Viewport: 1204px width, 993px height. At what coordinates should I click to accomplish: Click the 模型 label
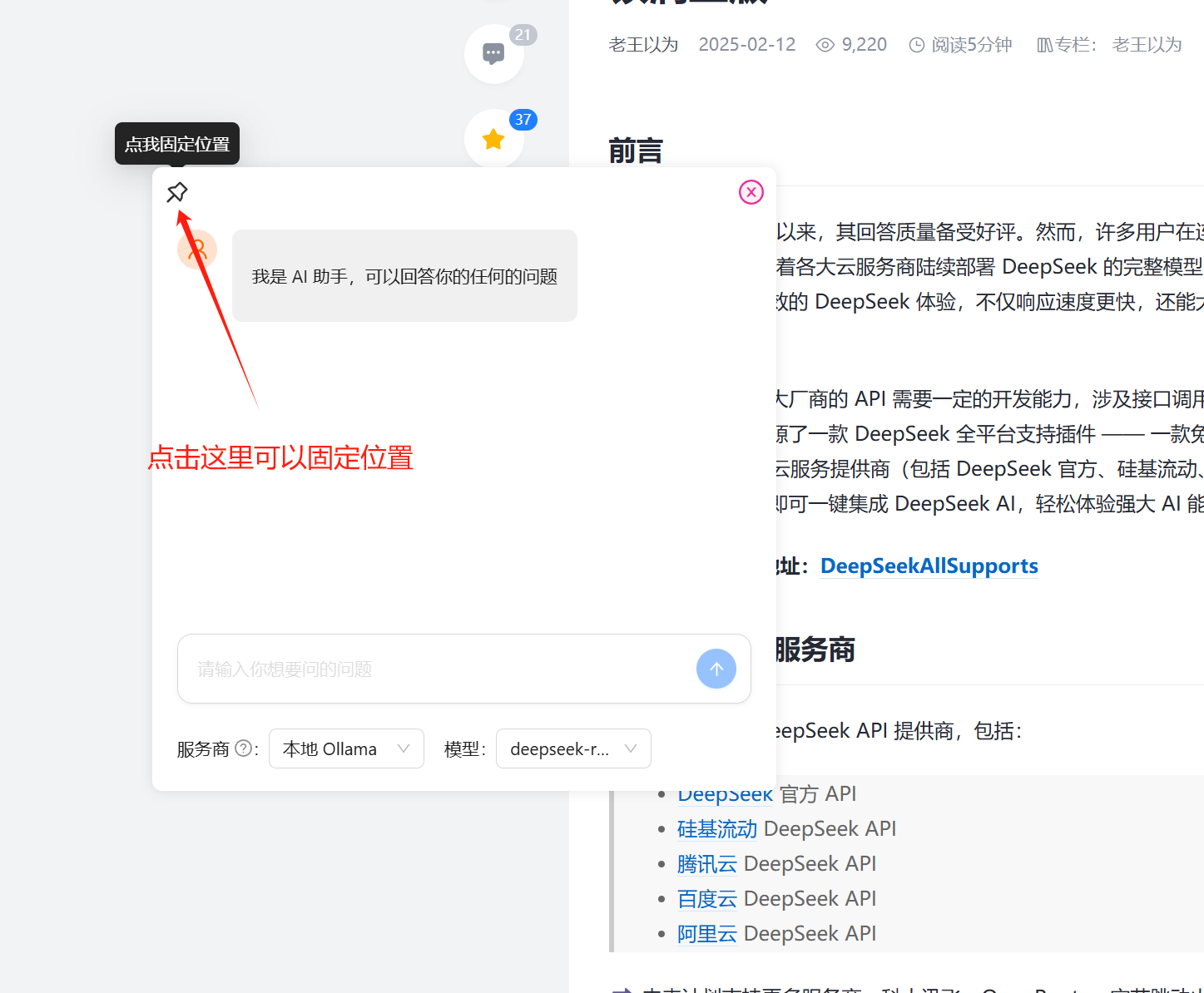(464, 748)
